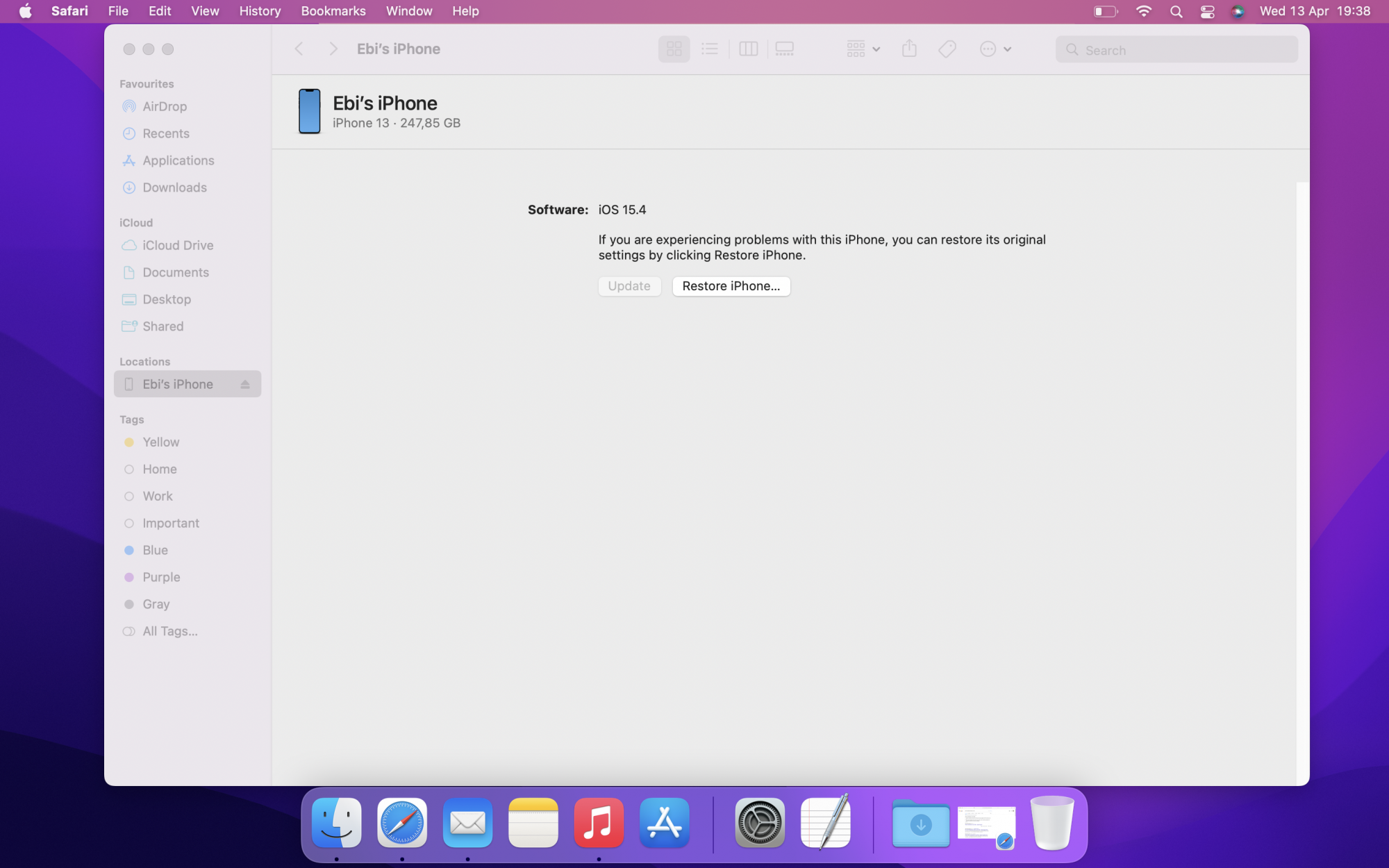Image resolution: width=1389 pixels, height=868 pixels.
Task: Show All Tags in sidebar
Action: (187, 631)
